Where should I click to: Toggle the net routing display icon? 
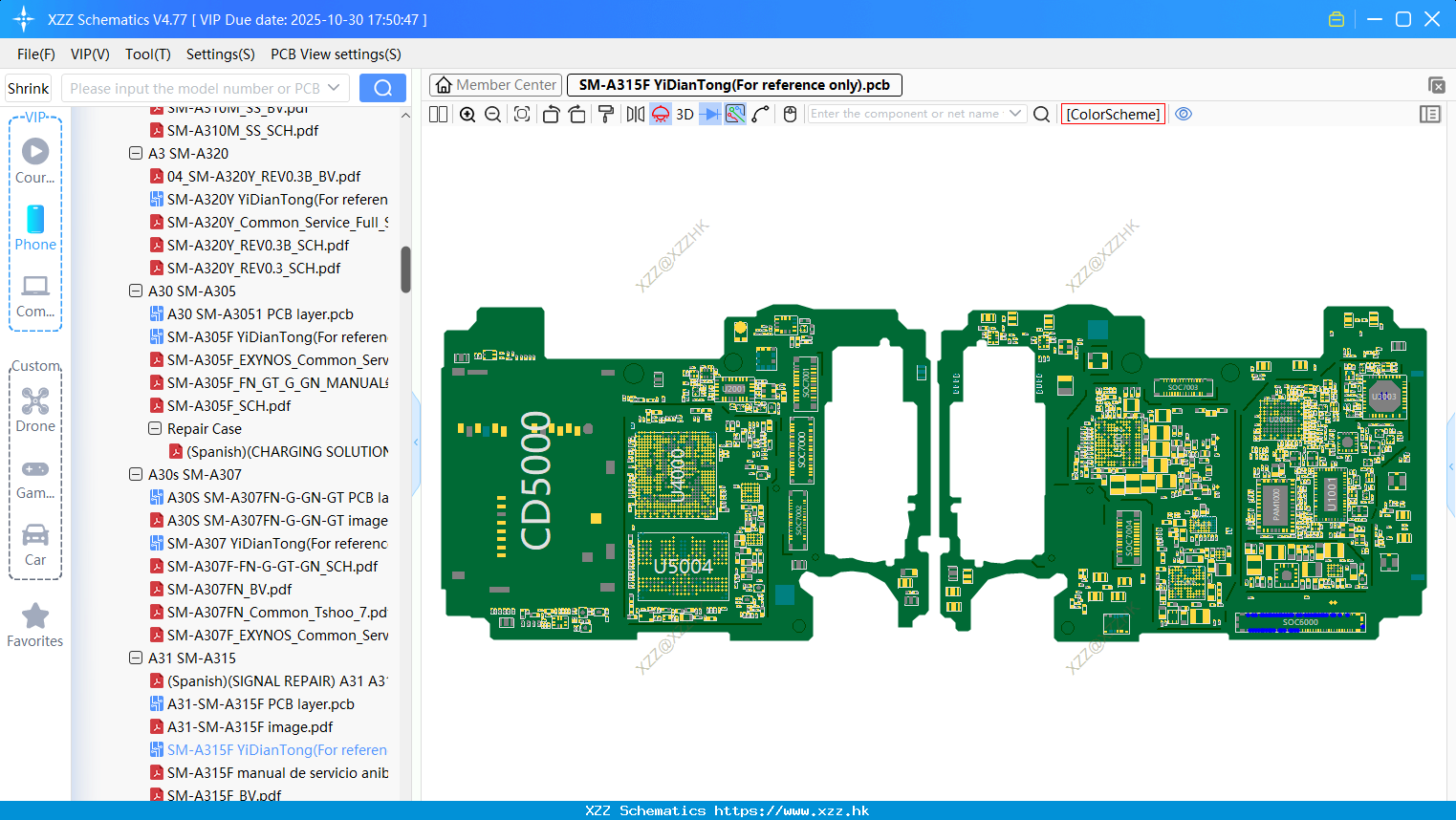click(x=735, y=114)
